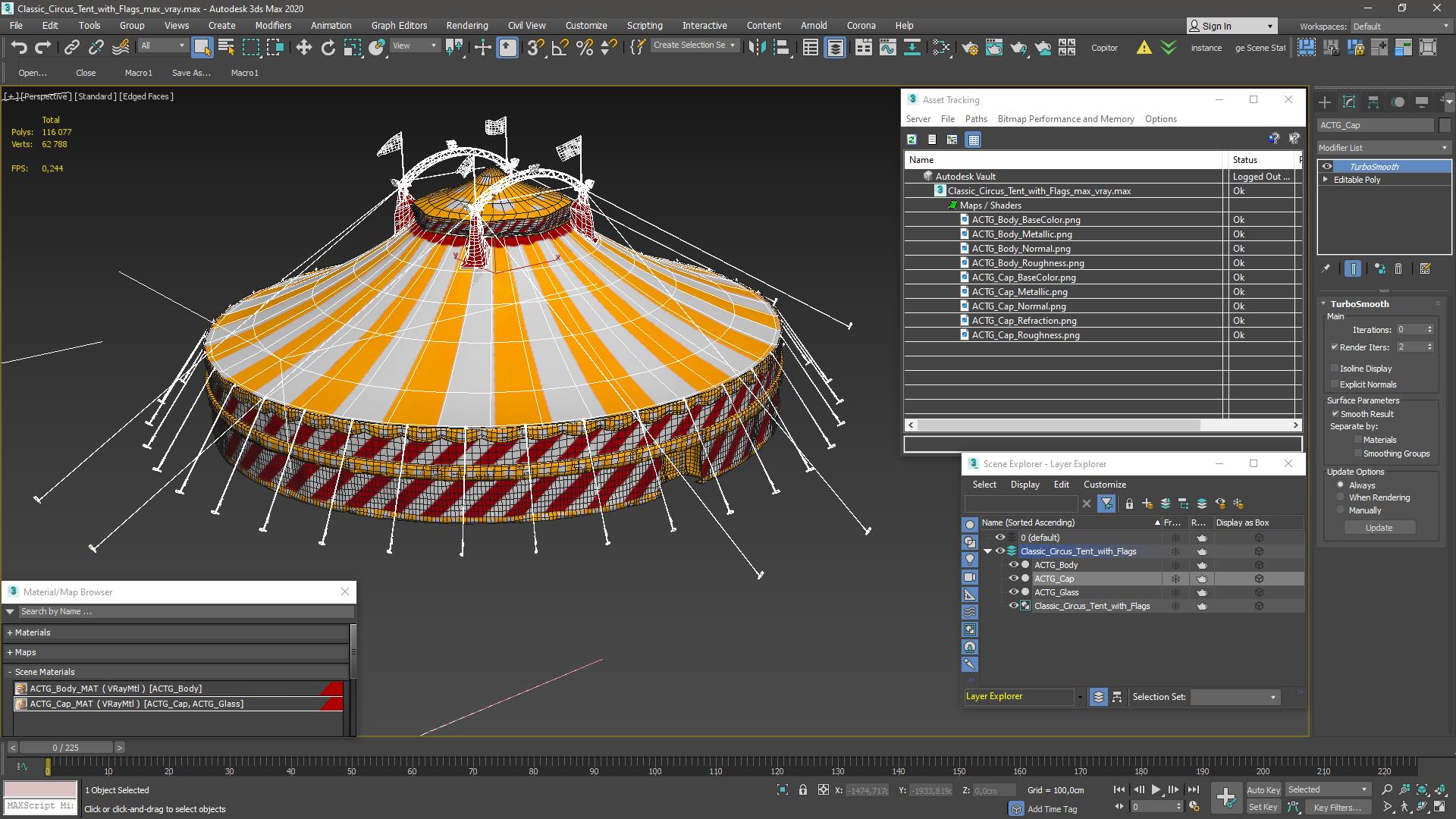Click Remove modifier trash icon
Viewport: 1456px width, 819px height.
[1398, 268]
